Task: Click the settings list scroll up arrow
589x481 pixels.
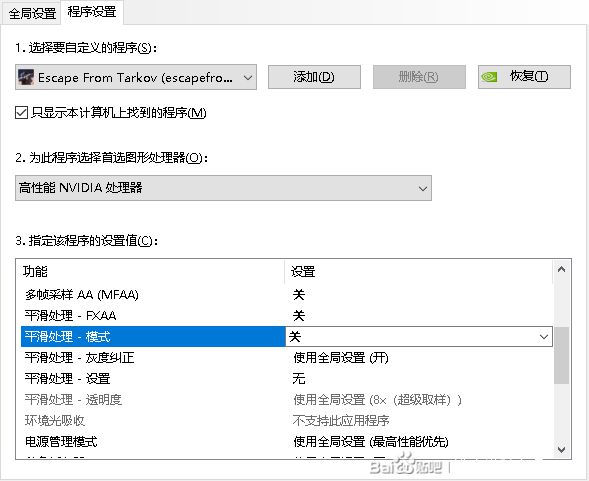Action: click(x=562, y=269)
